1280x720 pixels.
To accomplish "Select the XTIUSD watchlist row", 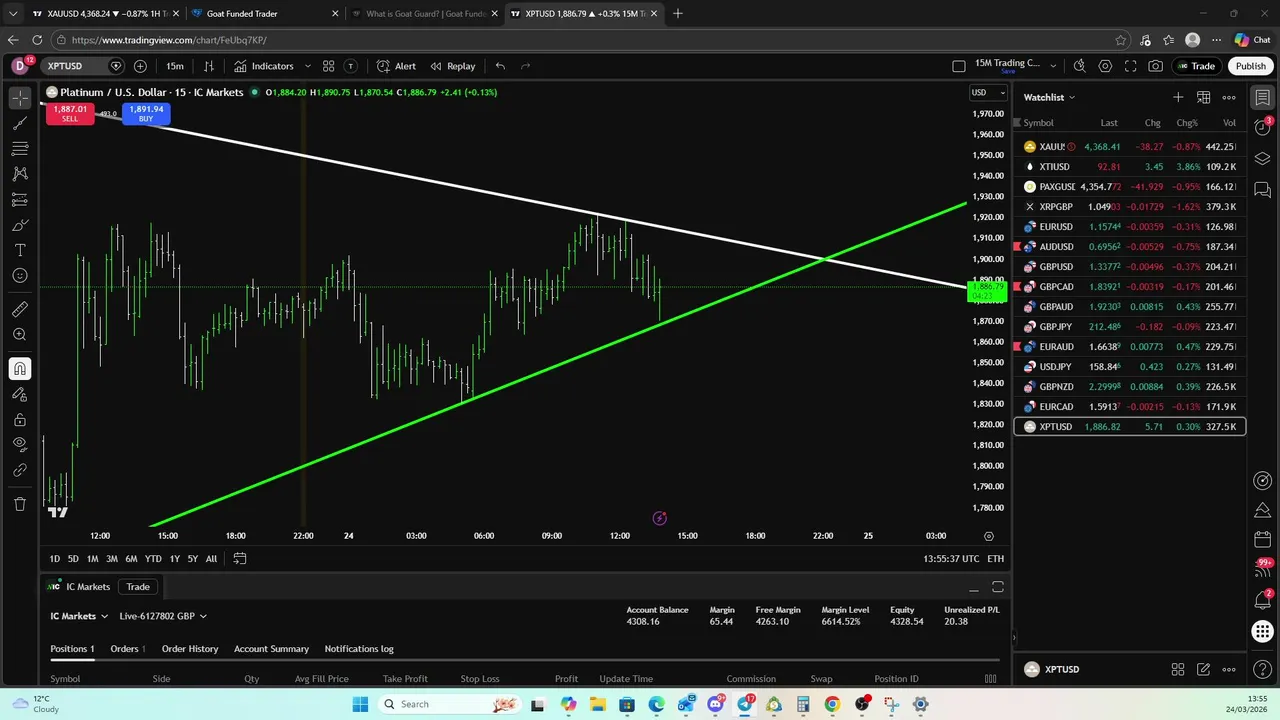I will pos(1130,167).
